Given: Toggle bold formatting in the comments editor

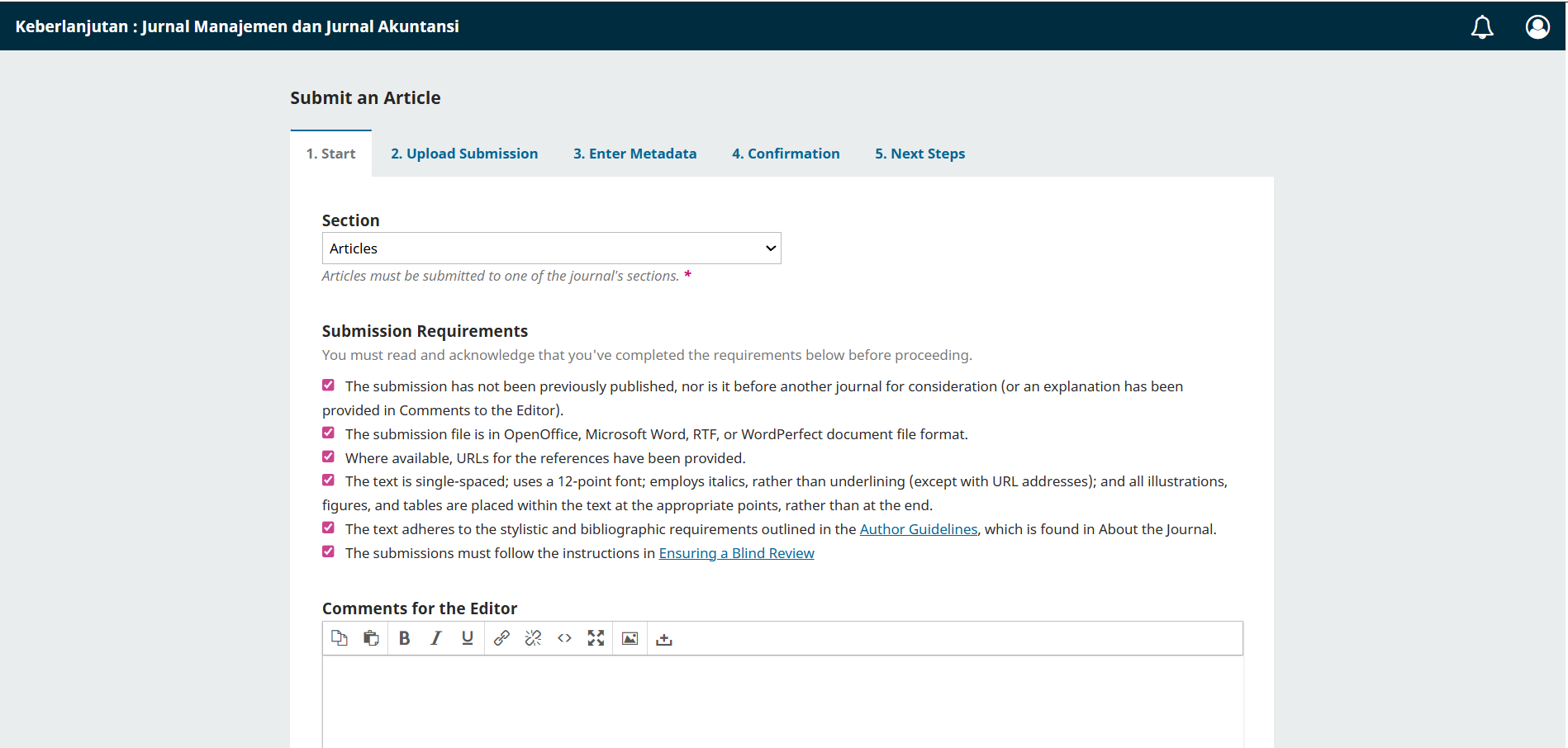Looking at the screenshot, I should tap(404, 637).
